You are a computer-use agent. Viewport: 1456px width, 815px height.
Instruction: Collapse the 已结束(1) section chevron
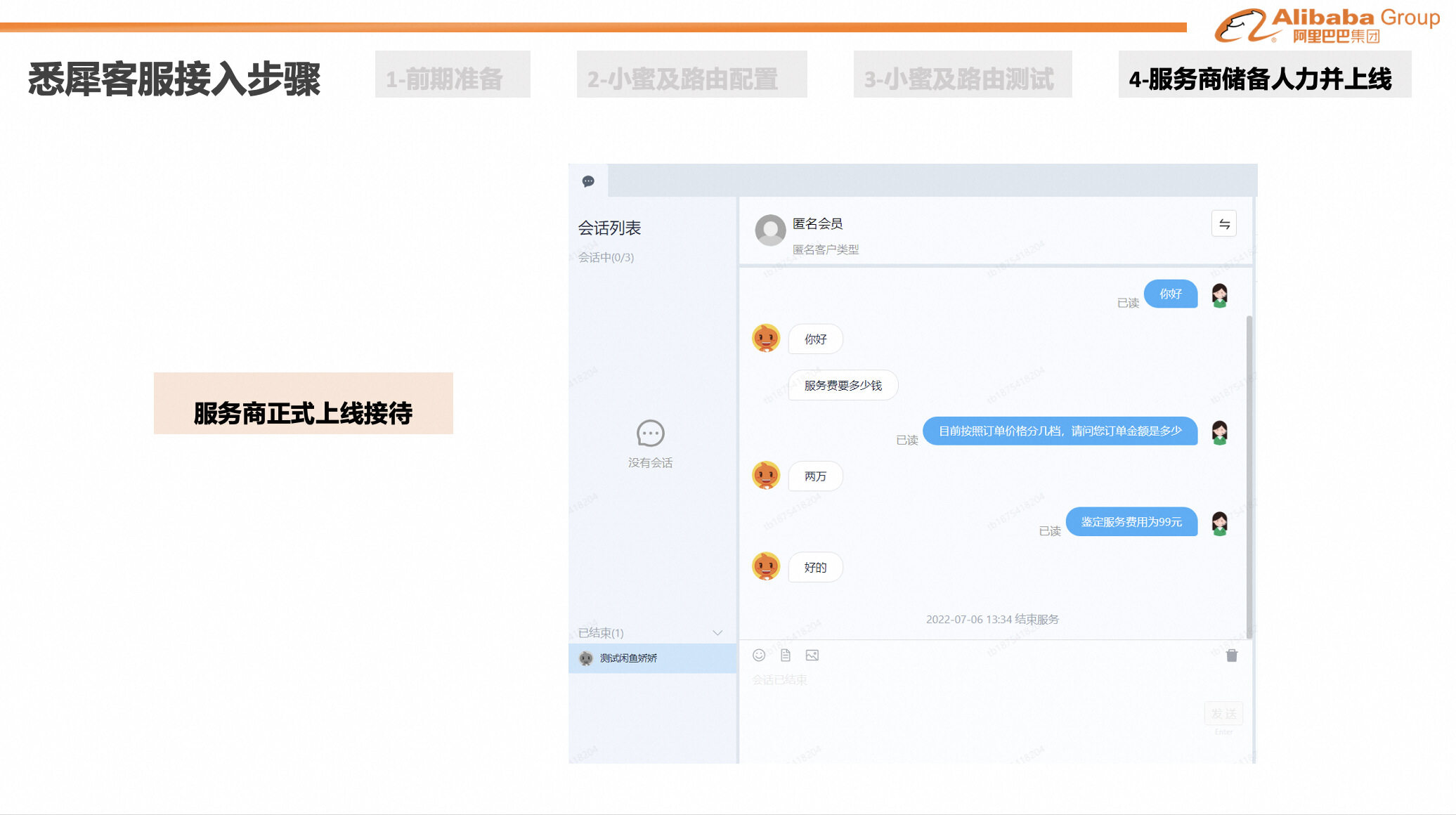tap(717, 633)
